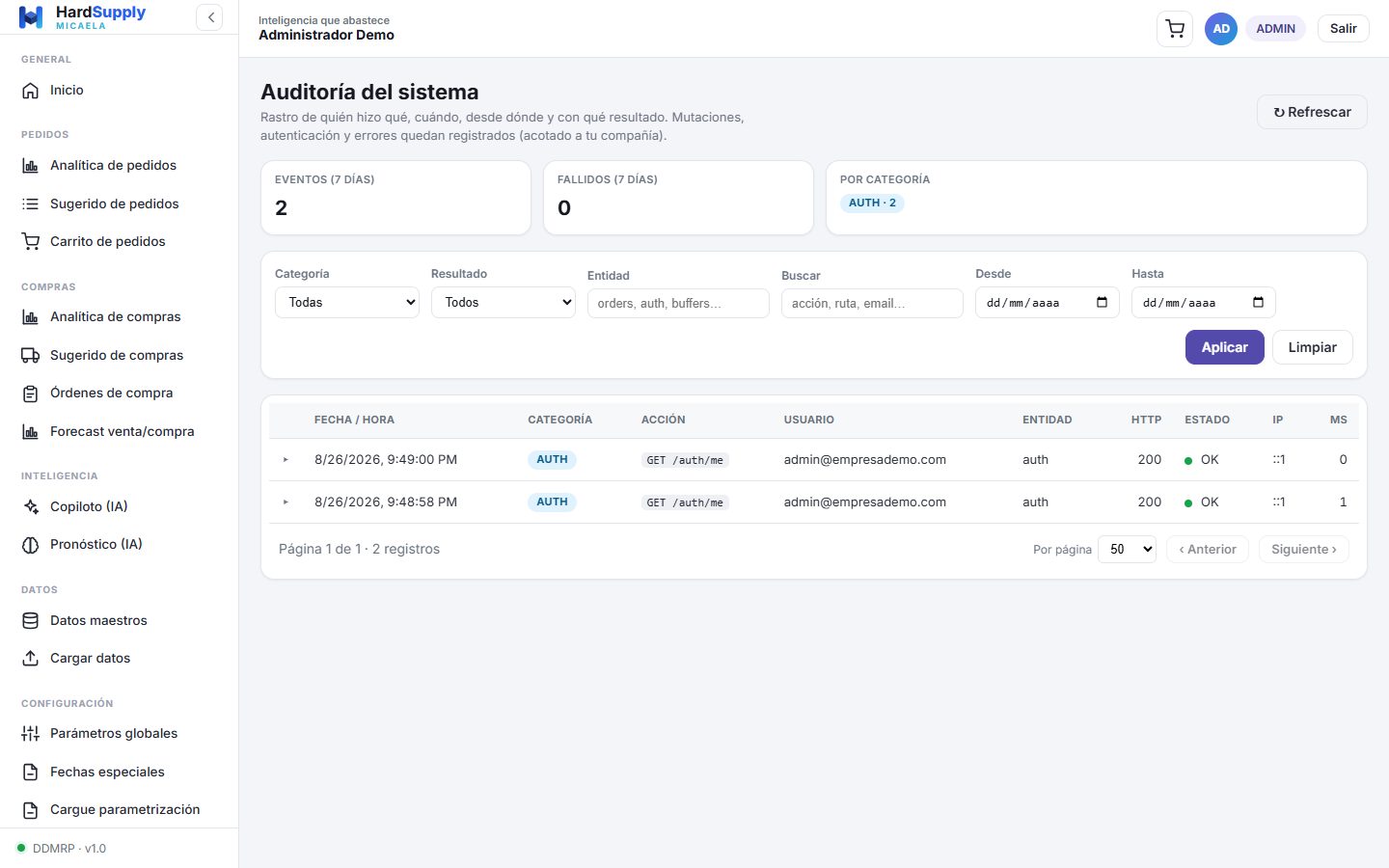Click the Página 1 de 1 · 2 registros text

pyautogui.click(x=359, y=549)
